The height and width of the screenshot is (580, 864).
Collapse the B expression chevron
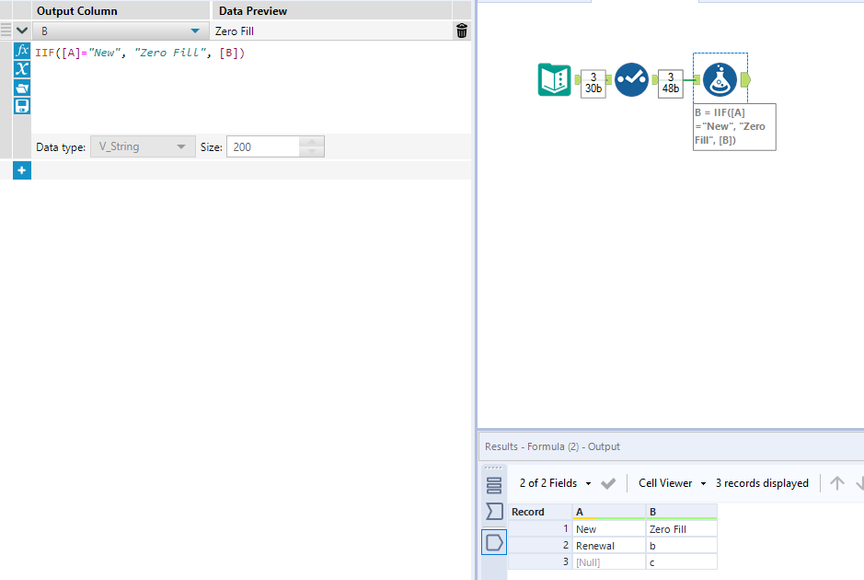coord(22,31)
